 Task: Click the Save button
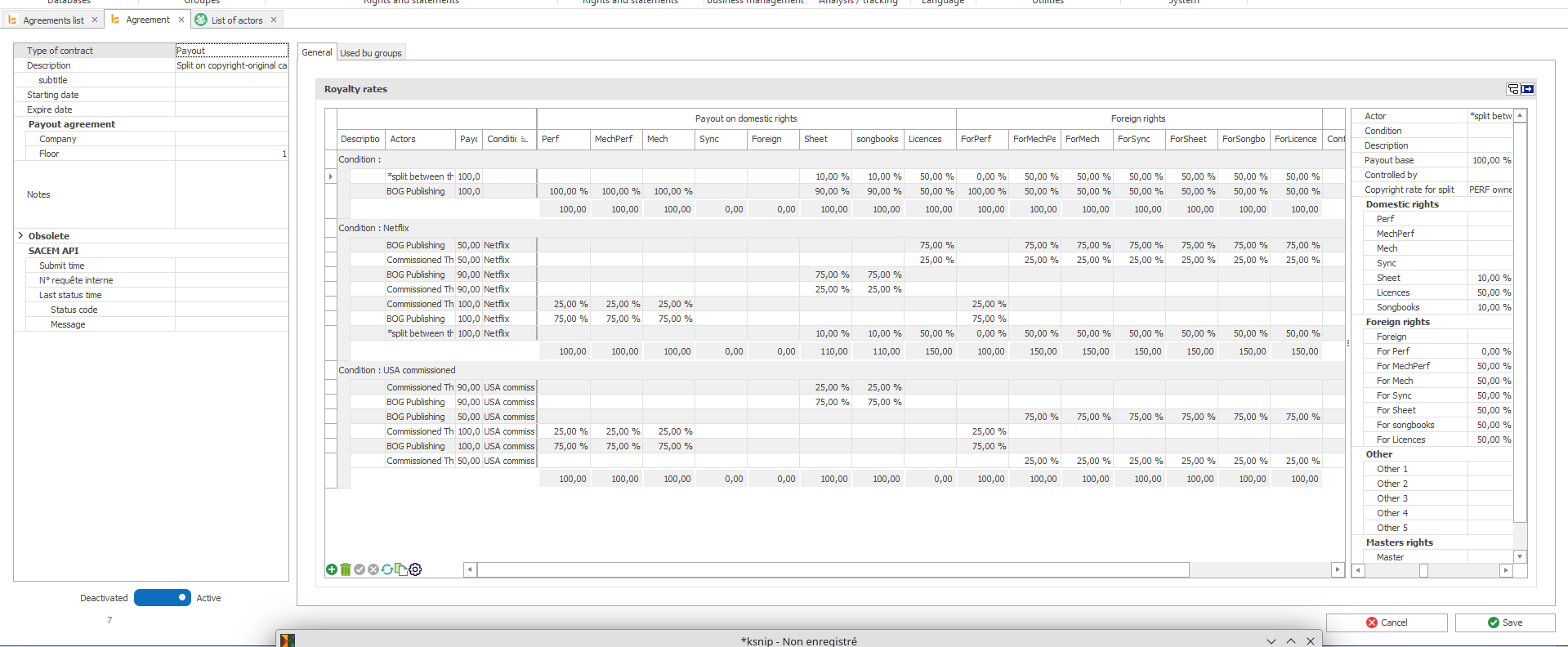click(1504, 622)
